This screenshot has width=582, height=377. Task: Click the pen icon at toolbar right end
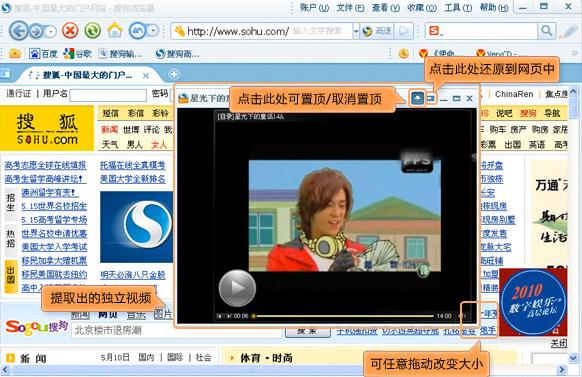pos(568,32)
